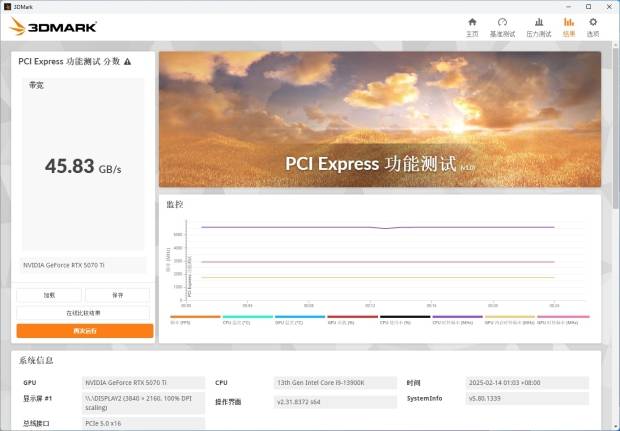Click the 3DMark app icon in title bar
Image resolution: width=620 pixels, height=431 pixels.
7,6
